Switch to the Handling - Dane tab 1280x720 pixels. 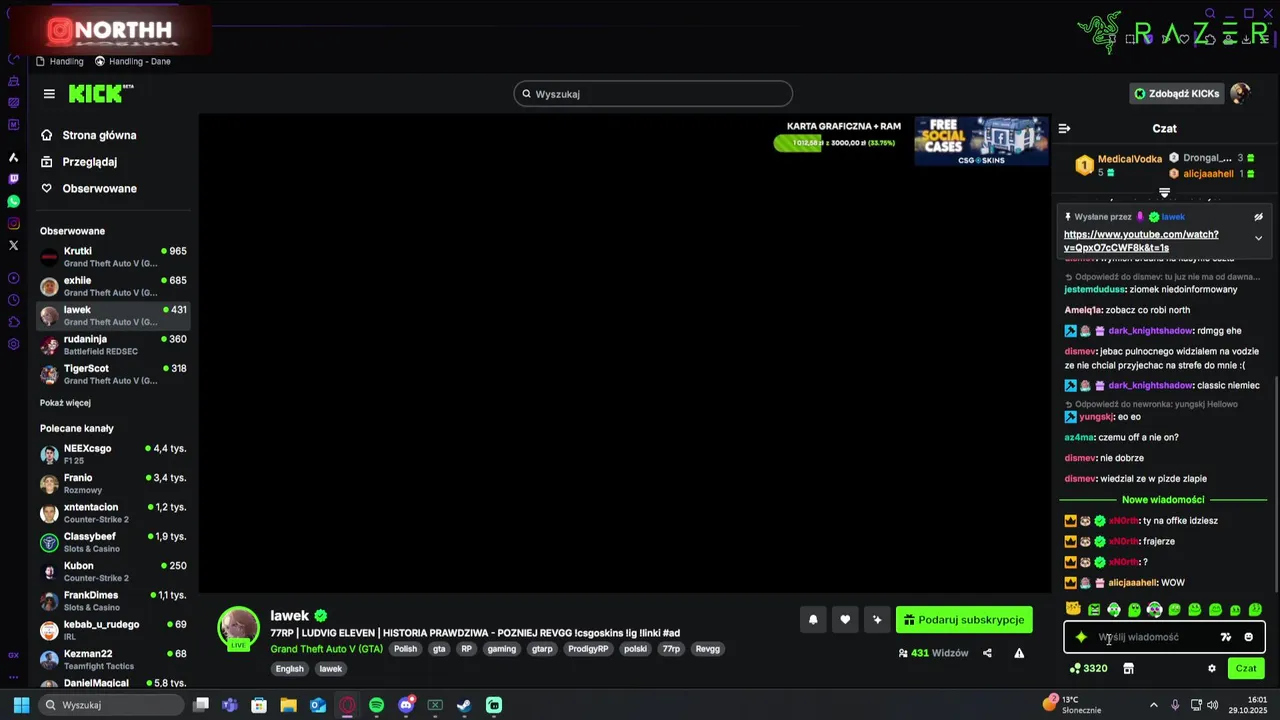(133, 61)
